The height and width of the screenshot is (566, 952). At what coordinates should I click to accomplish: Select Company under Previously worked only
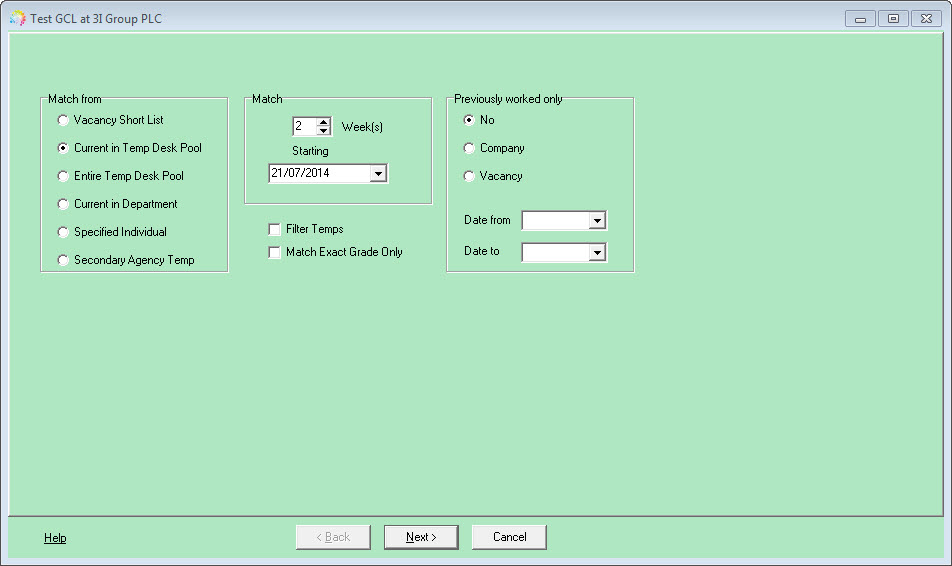tap(469, 148)
